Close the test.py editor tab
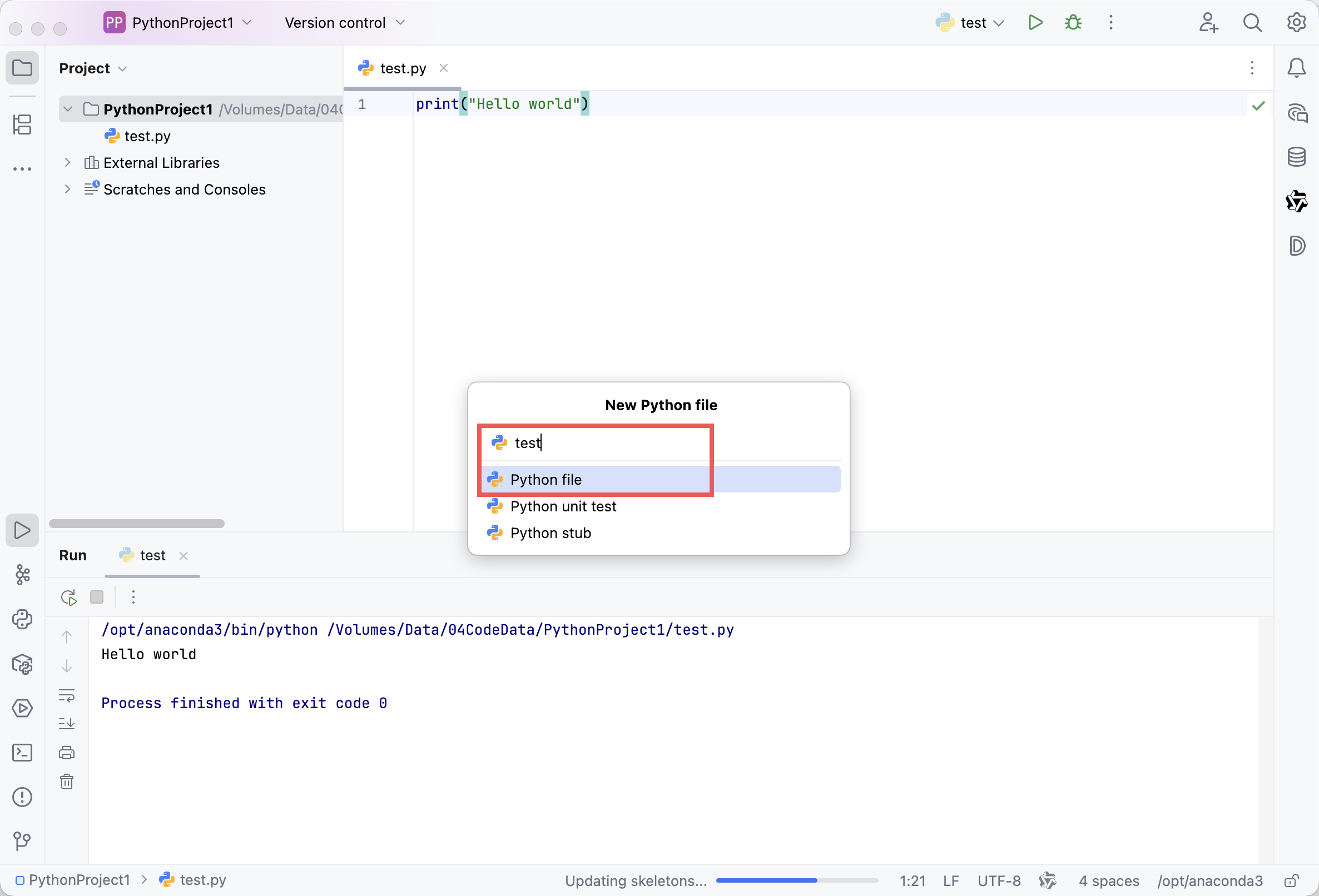The width and height of the screenshot is (1319, 896). (x=444, y=68)
